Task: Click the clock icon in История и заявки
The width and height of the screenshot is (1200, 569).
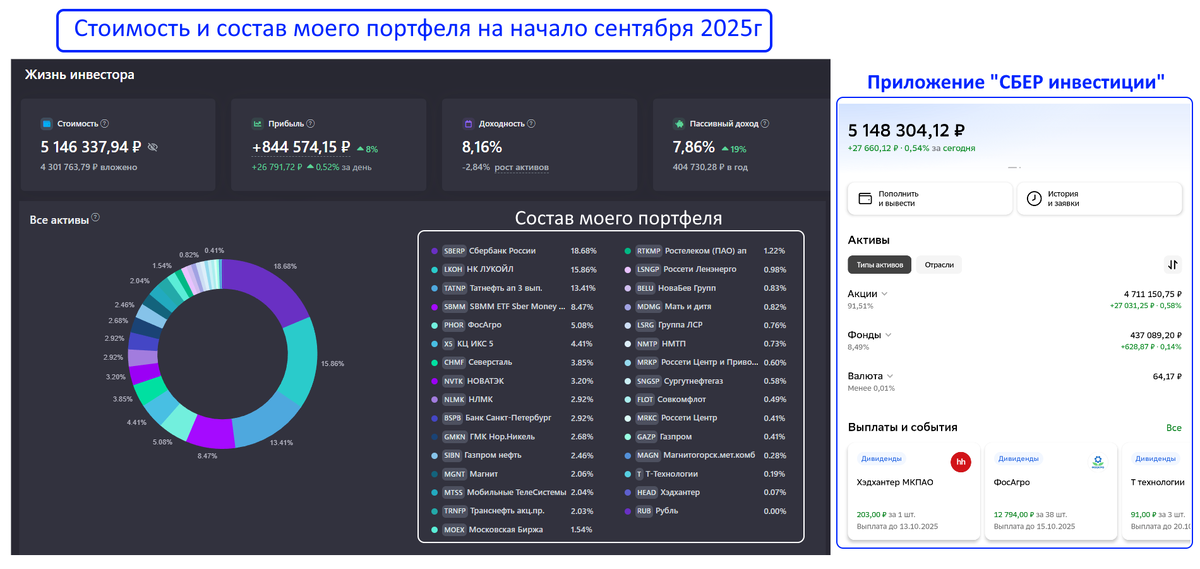Action: pyautogui.click(x=1034, y=198)
